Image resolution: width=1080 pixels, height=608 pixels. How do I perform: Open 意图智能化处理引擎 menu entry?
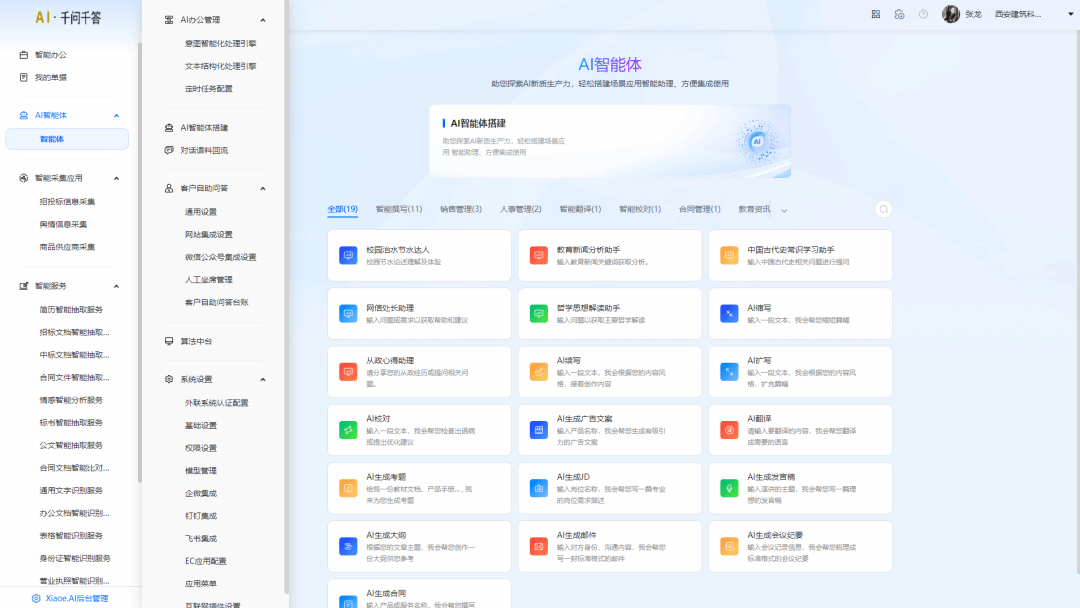pyautogui.click(x=220, y=43)
